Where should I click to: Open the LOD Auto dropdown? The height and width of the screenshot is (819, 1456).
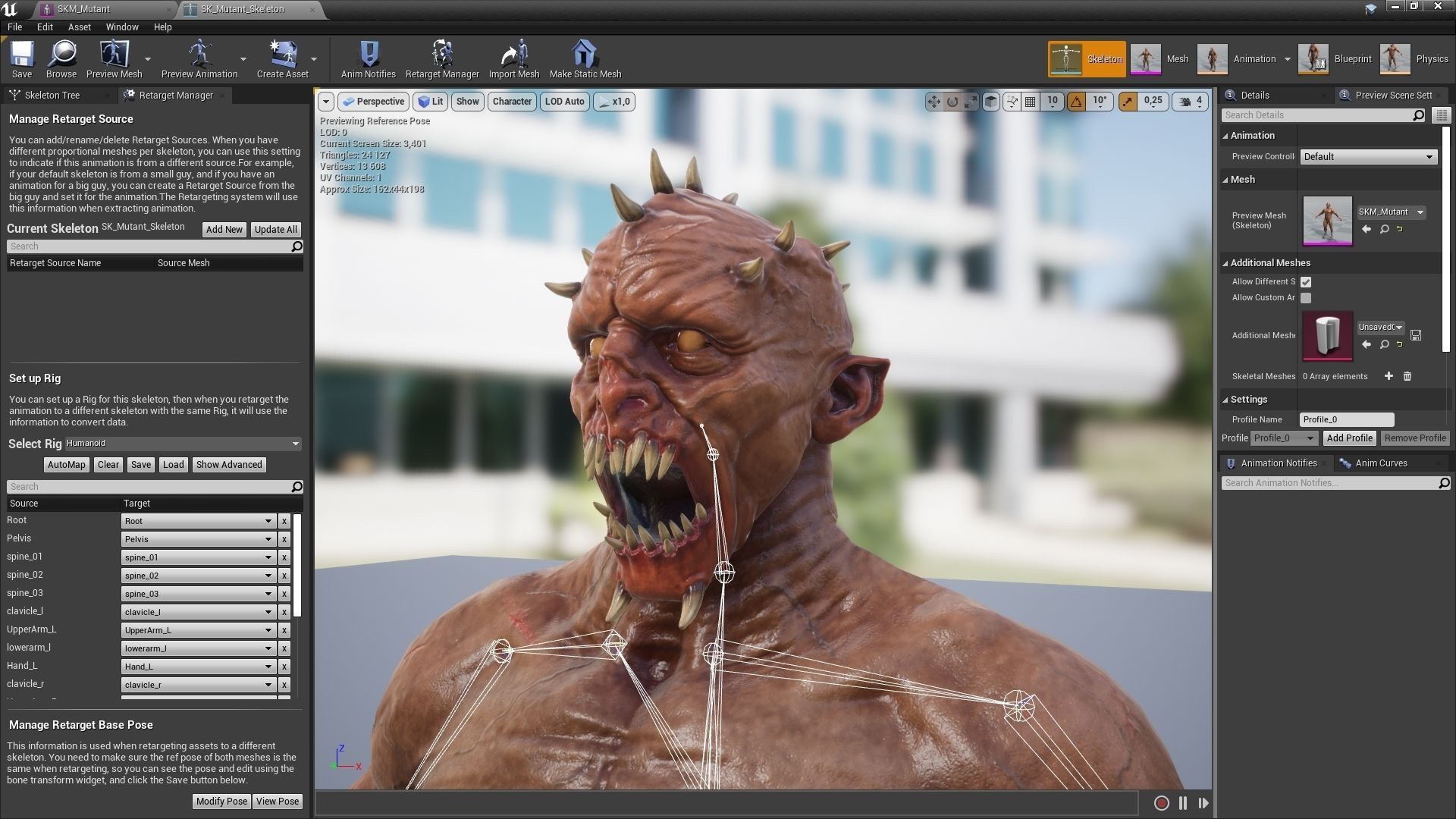[x=564, y=102]
